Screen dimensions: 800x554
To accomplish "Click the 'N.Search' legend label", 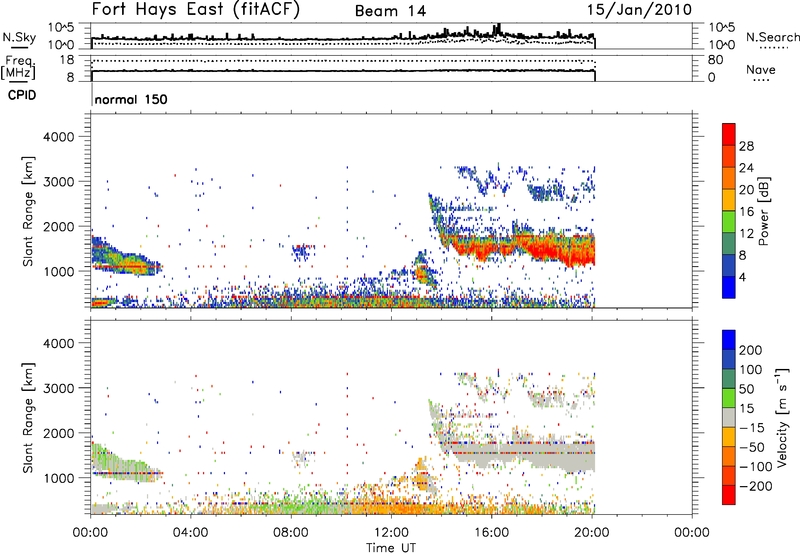I will click(x=772, y=37).
